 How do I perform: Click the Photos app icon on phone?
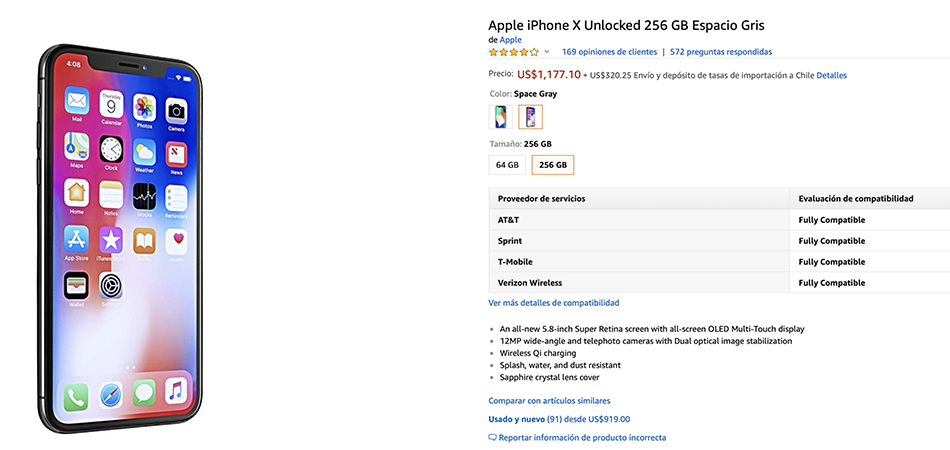144,108
